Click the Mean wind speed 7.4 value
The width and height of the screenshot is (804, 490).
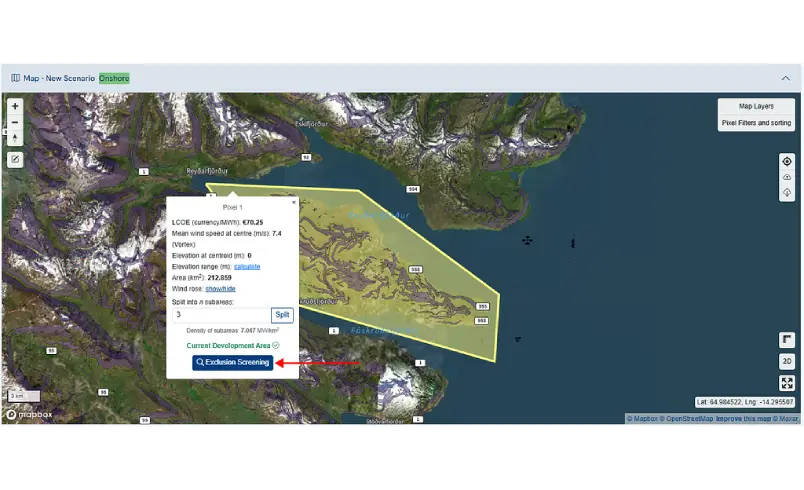pyautogui.click(x=277, y=234)
